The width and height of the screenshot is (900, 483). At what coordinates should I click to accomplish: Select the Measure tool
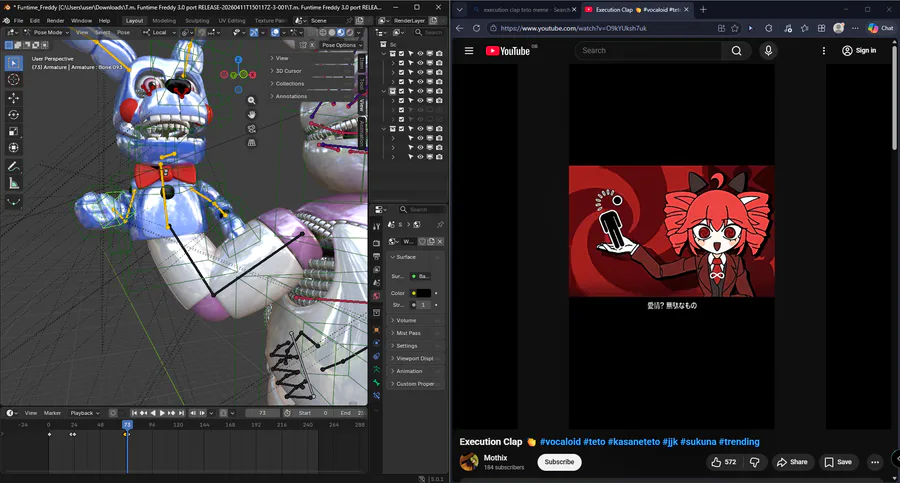pos(14,183)
